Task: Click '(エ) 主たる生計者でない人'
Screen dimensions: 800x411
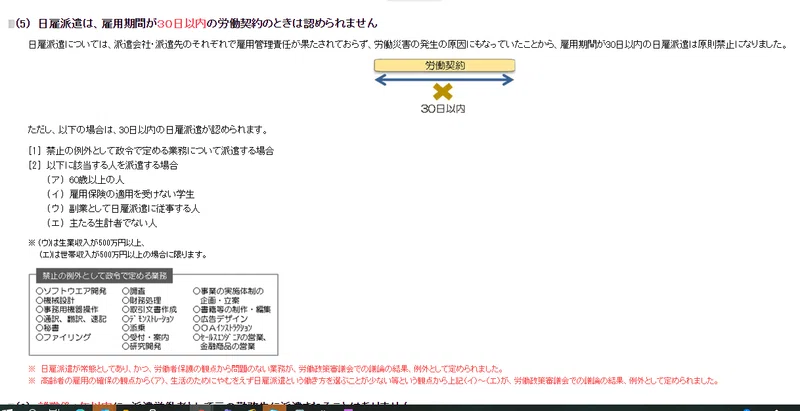Action: click(101, 223)
